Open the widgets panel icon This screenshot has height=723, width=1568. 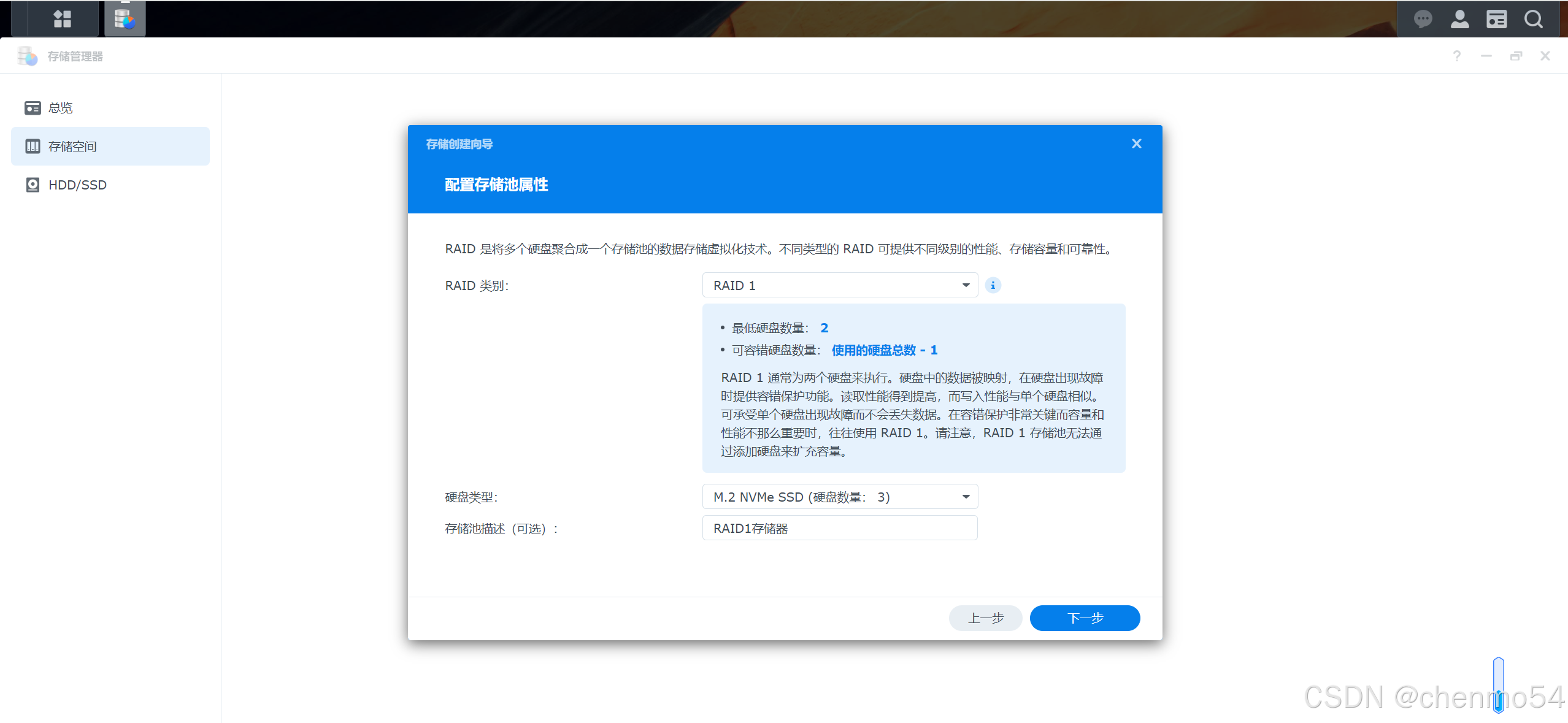1496,20
